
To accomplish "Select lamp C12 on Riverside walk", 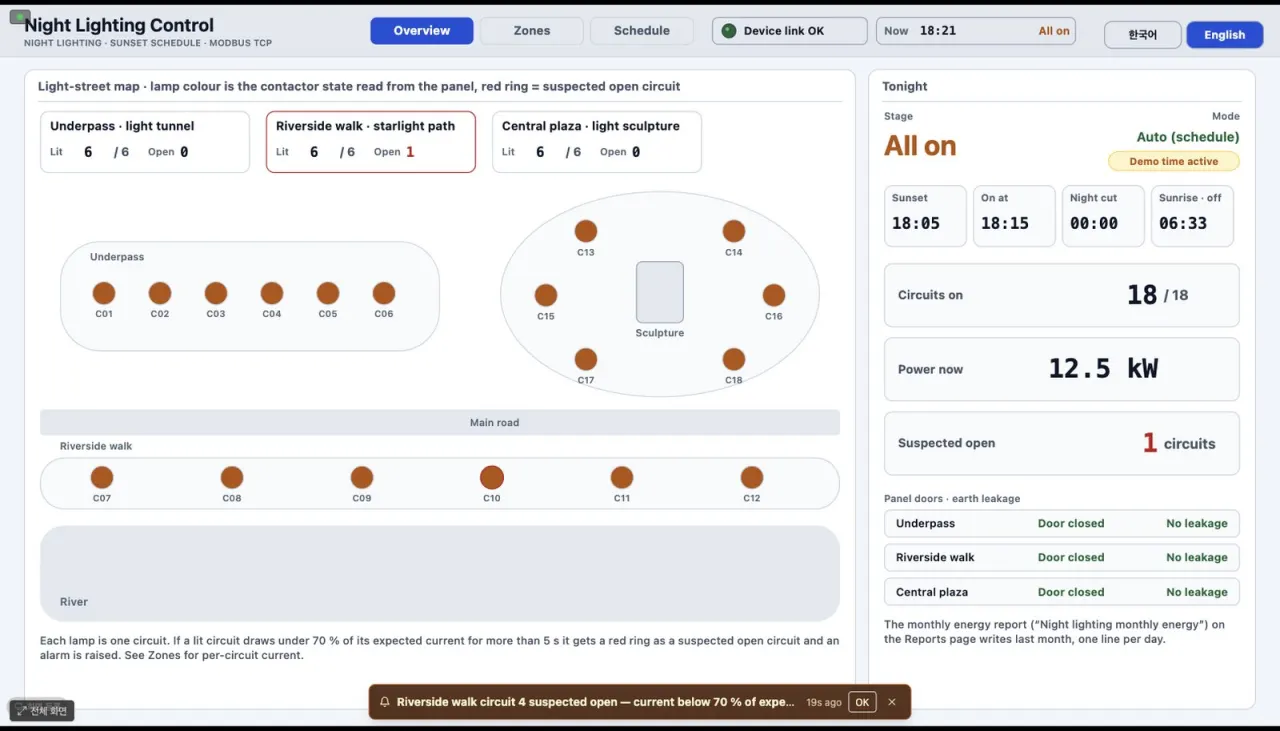I will coord(752,477).
